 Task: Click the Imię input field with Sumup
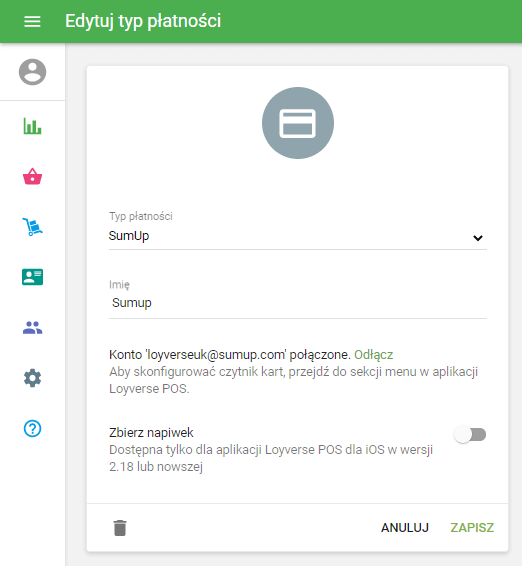(298, 303)
